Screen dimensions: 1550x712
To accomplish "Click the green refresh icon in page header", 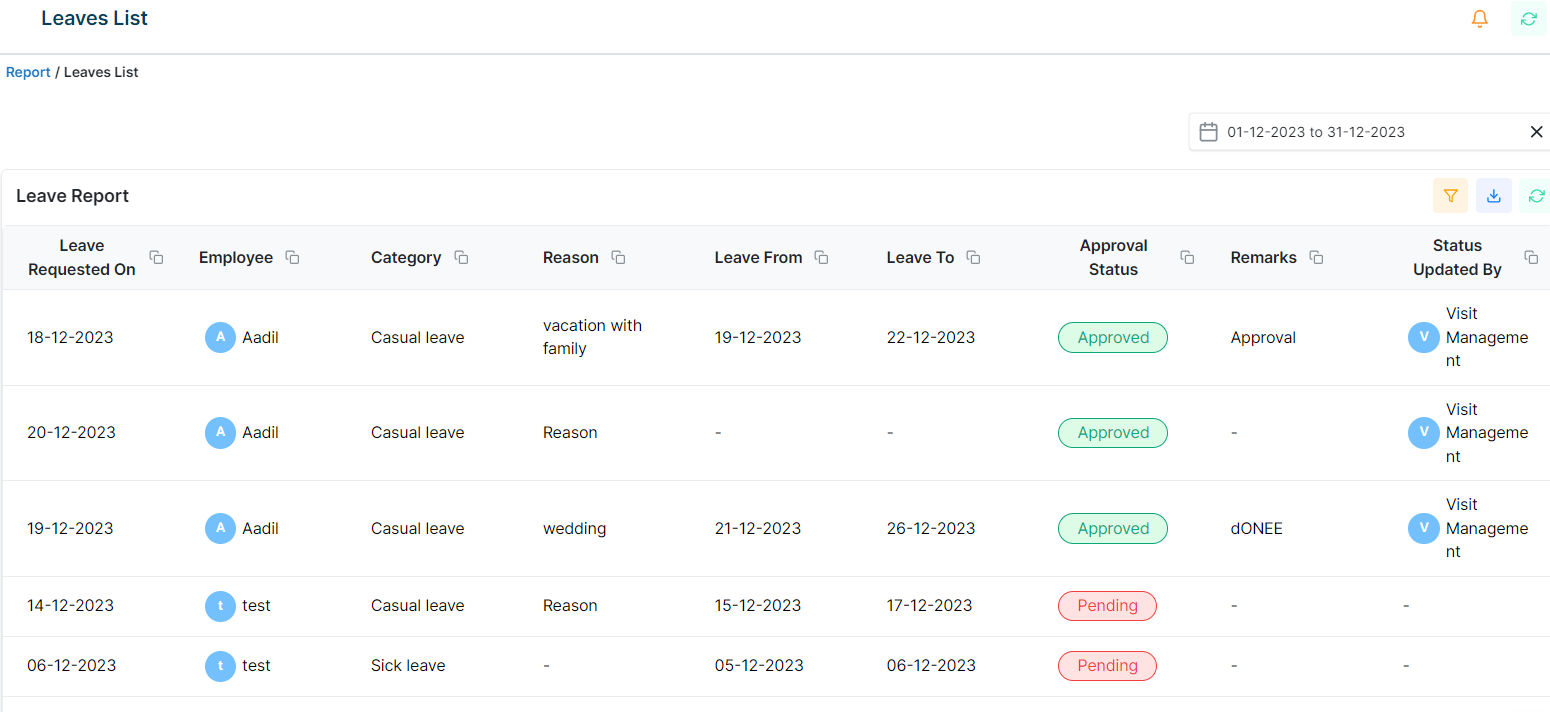I will click(1528, 18).
